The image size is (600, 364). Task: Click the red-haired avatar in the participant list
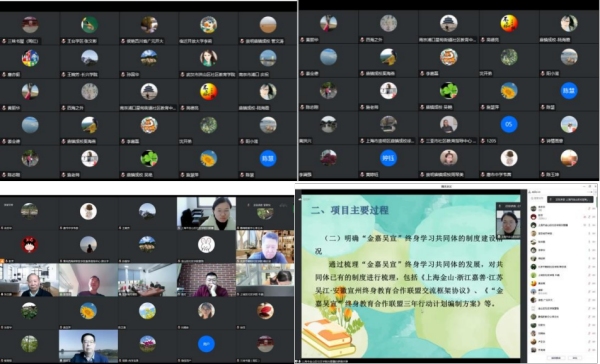[x=533, y=217]
